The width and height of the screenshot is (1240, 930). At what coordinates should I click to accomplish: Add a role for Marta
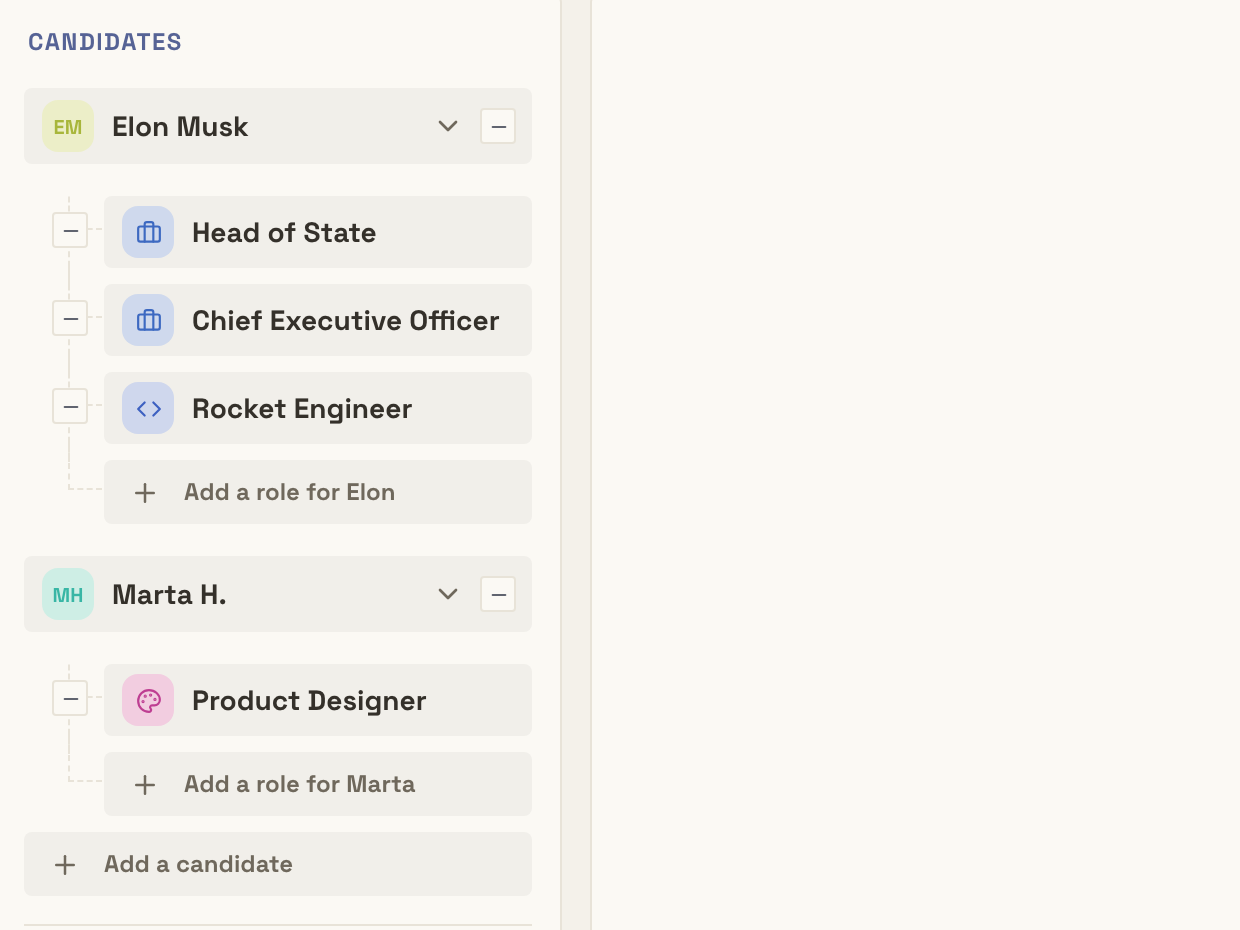318,784
